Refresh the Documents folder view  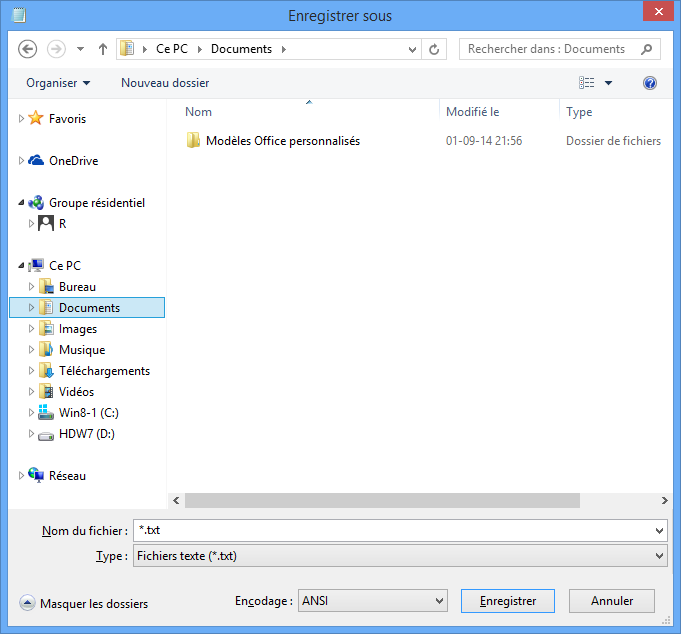(x=434, y=49)
